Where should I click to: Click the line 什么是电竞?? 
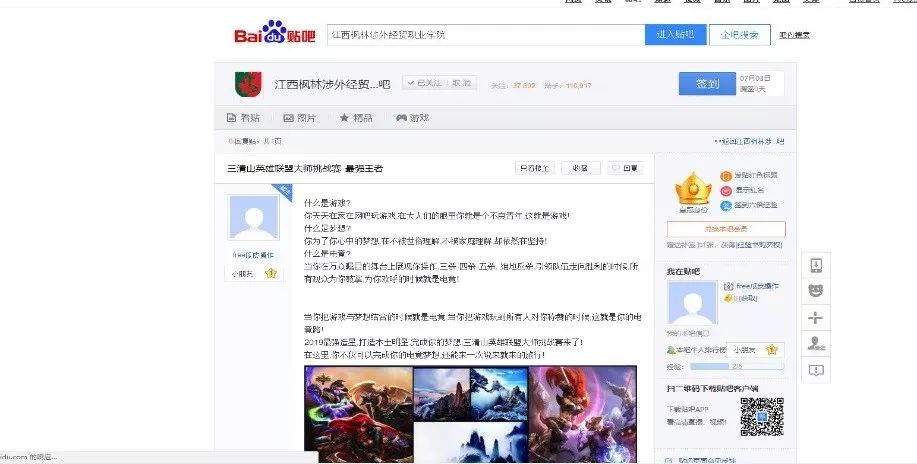point(327,254)
